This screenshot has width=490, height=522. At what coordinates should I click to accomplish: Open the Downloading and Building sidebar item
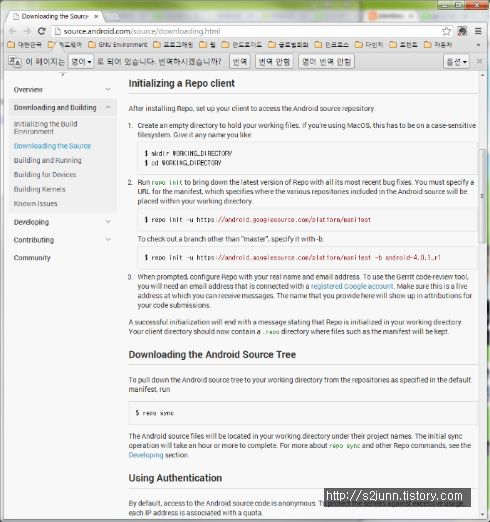coord(55,107)
